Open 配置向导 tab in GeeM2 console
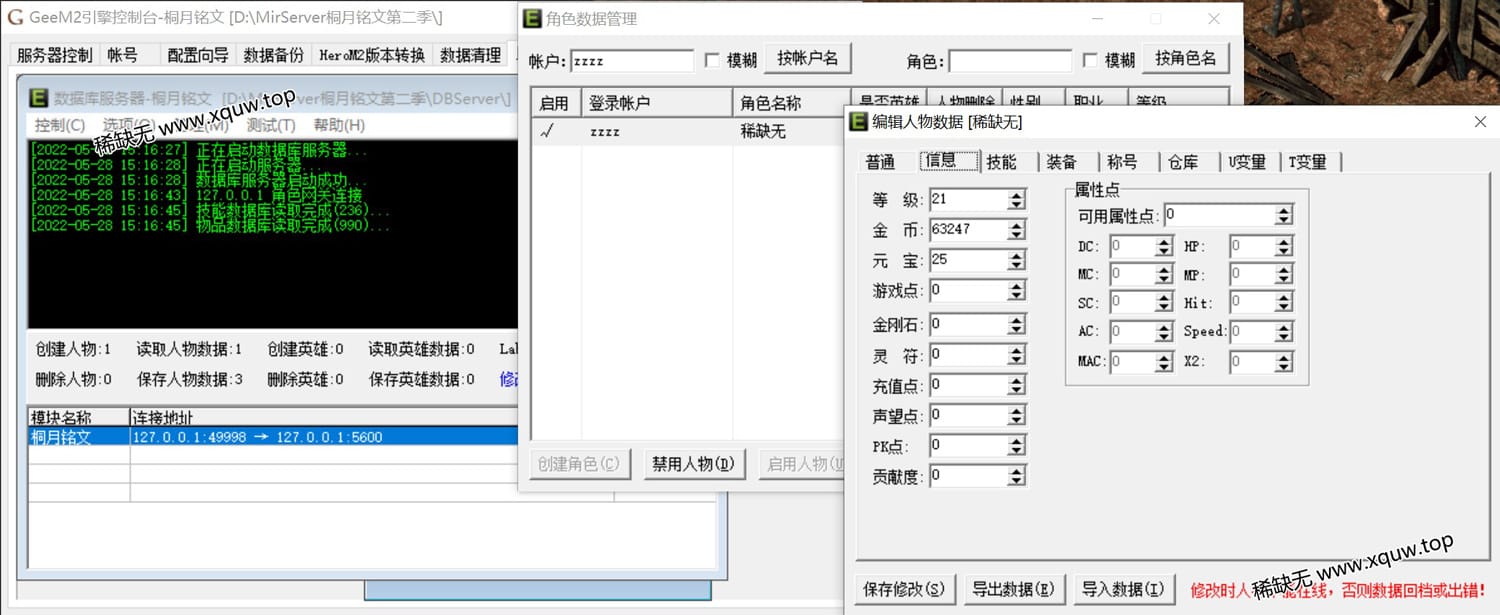 (198, 55)
